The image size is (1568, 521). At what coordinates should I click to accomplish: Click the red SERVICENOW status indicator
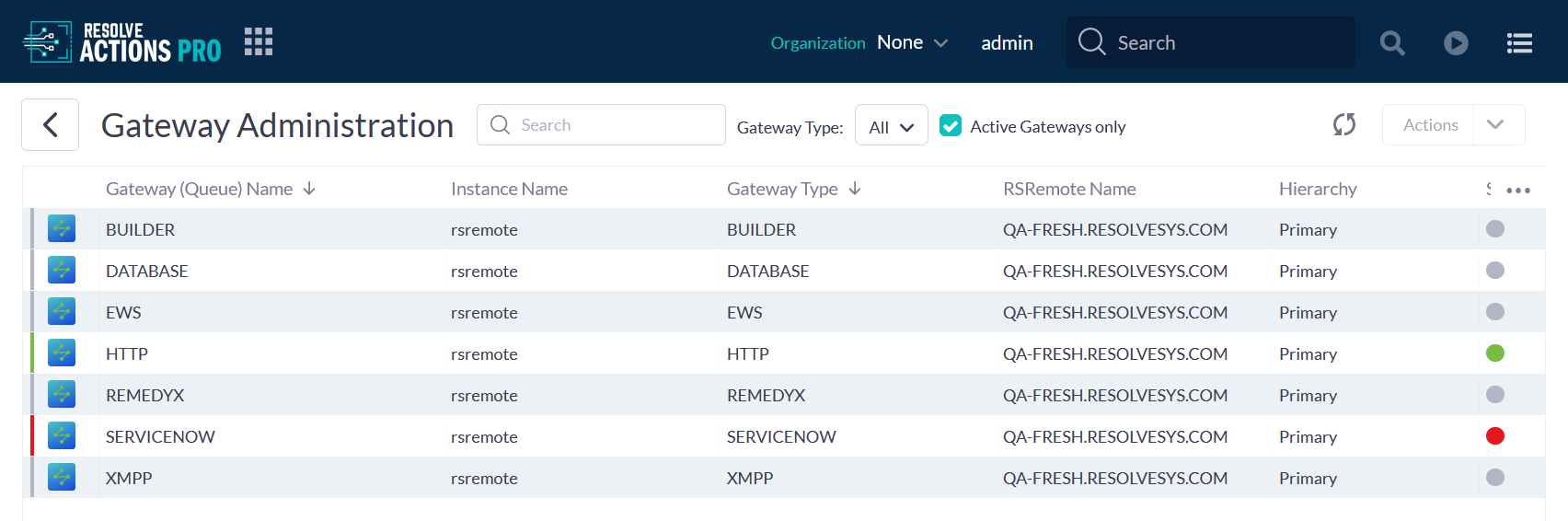click(x=1494, y=435)
